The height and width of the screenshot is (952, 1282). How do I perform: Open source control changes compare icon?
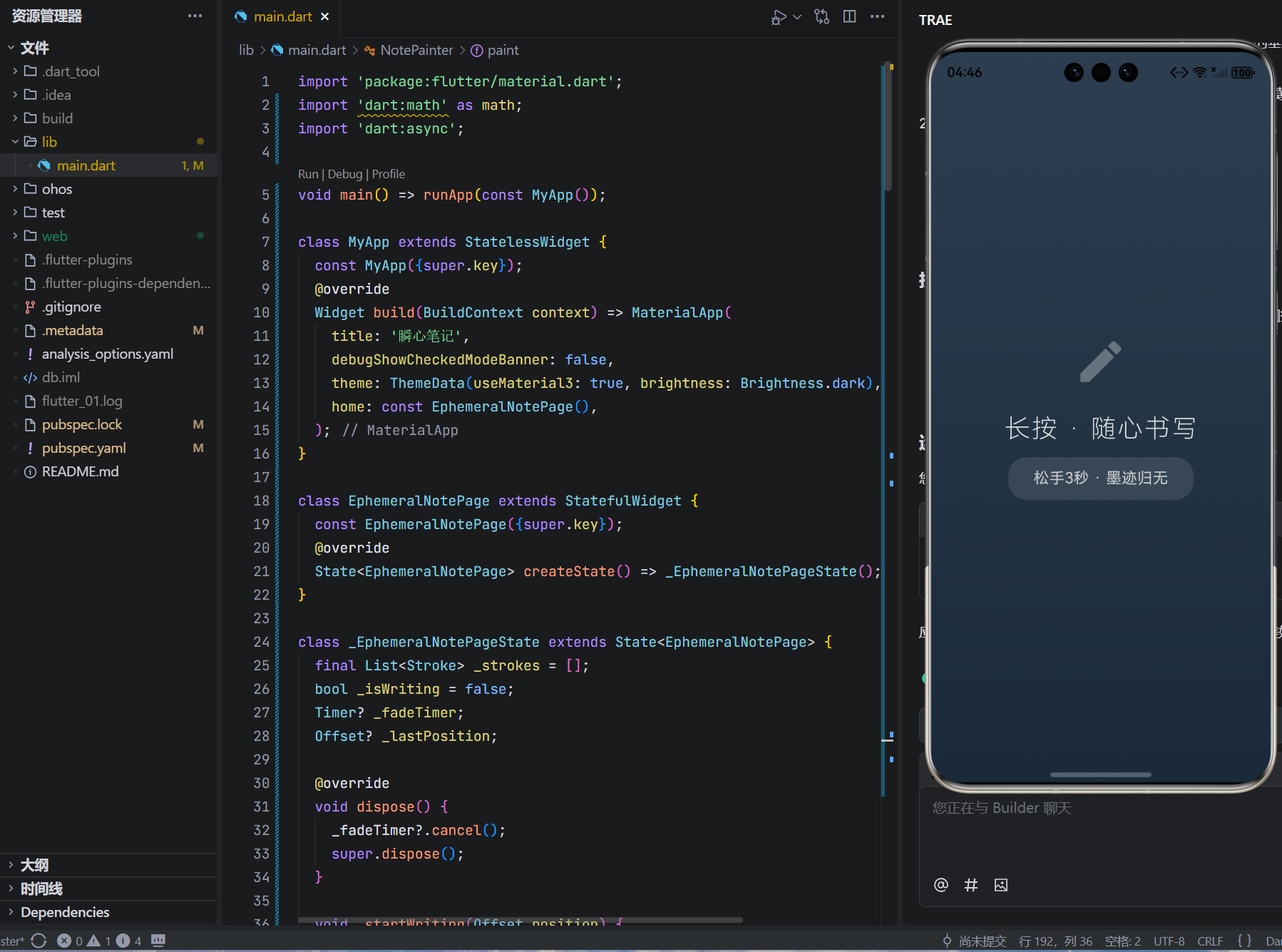point(821,17)
